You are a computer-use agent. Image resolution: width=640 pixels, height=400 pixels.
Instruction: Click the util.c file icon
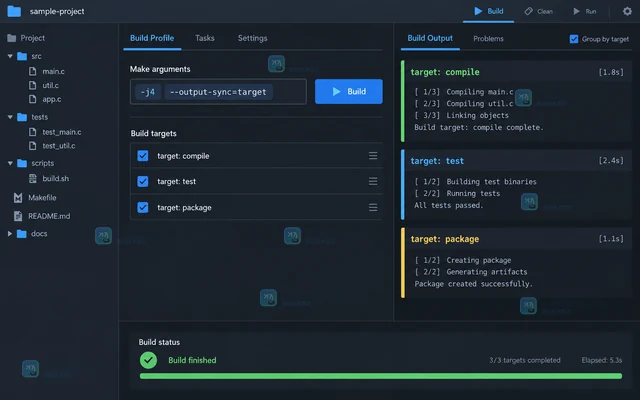[x=32, y=85]
